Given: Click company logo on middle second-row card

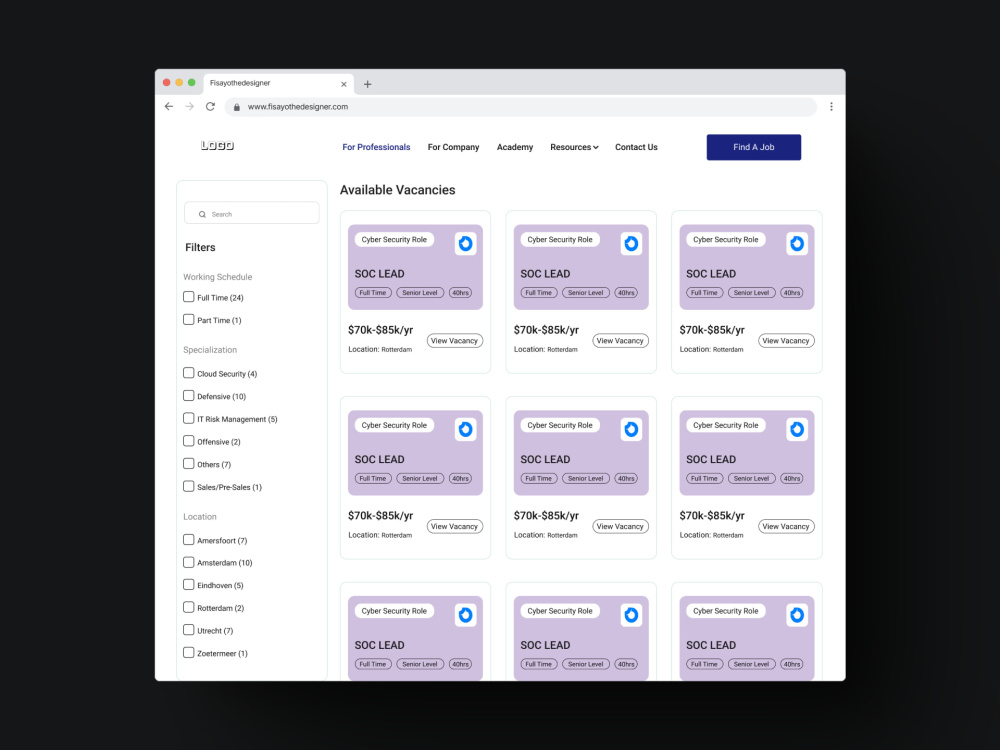Looking at the screenshot, I should pos(631,429).
